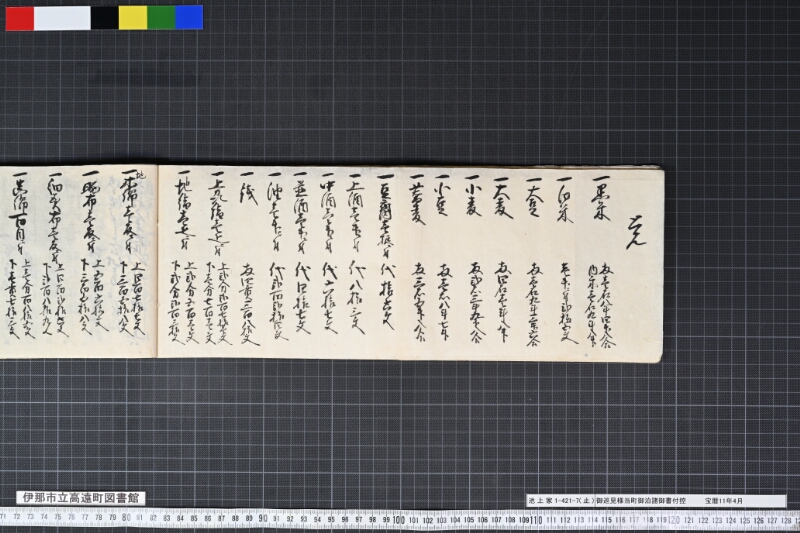Click the 黒米 heading in the manuscript
Viewport: 800px width, 533px height.
[x=601, y=200]
